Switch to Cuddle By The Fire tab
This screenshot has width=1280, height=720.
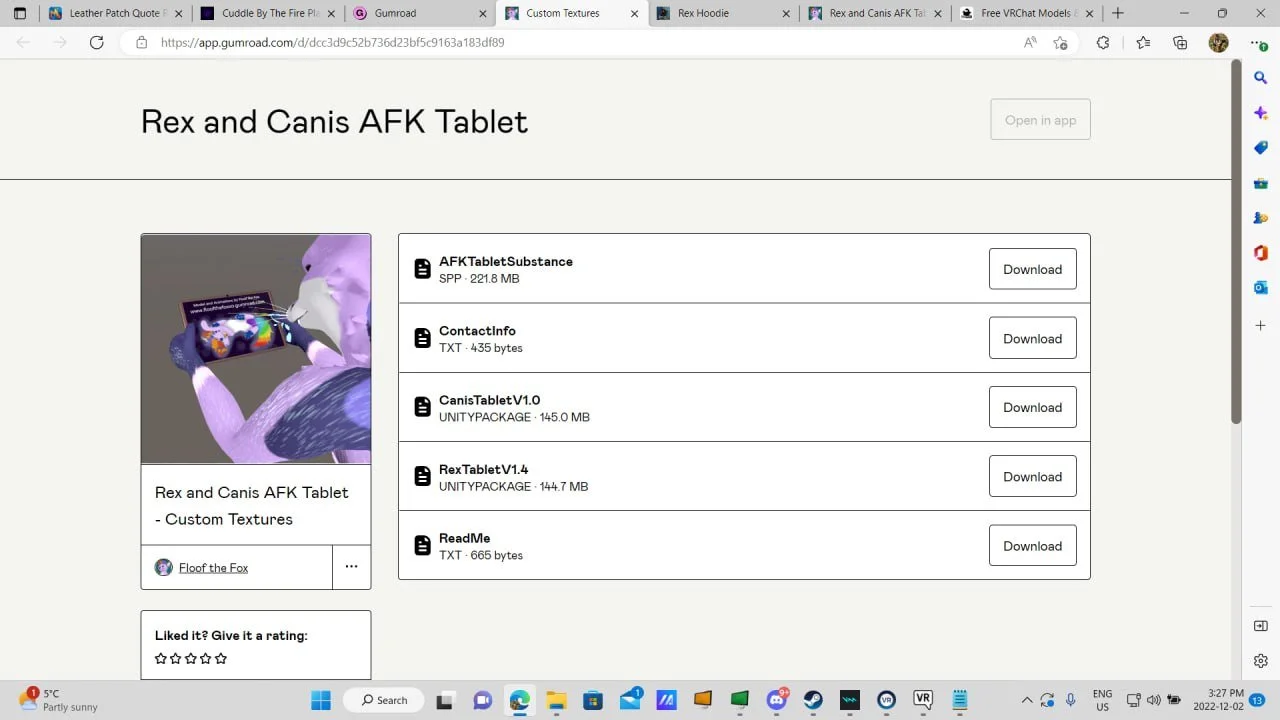265,13
